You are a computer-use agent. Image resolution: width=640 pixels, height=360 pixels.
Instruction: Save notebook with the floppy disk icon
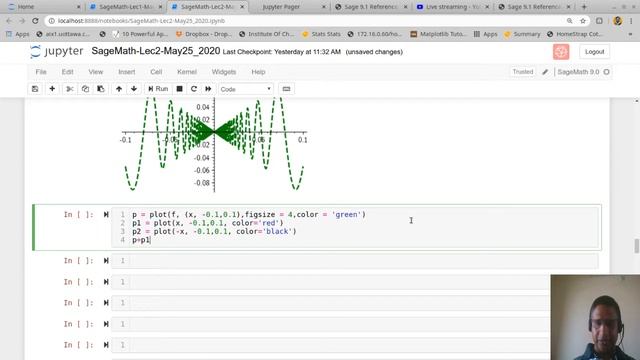pos(35,89)
